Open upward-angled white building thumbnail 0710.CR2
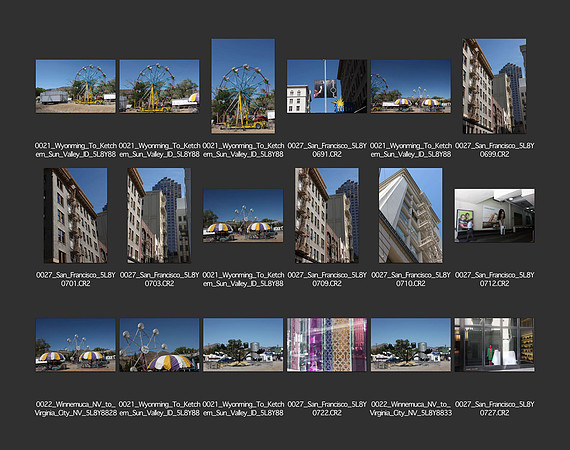Viewport: 570px width, 450px height. pos(411,216)
